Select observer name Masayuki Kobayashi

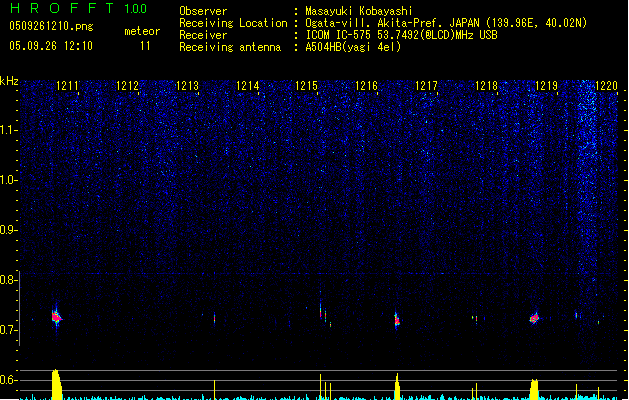[359, 11]
